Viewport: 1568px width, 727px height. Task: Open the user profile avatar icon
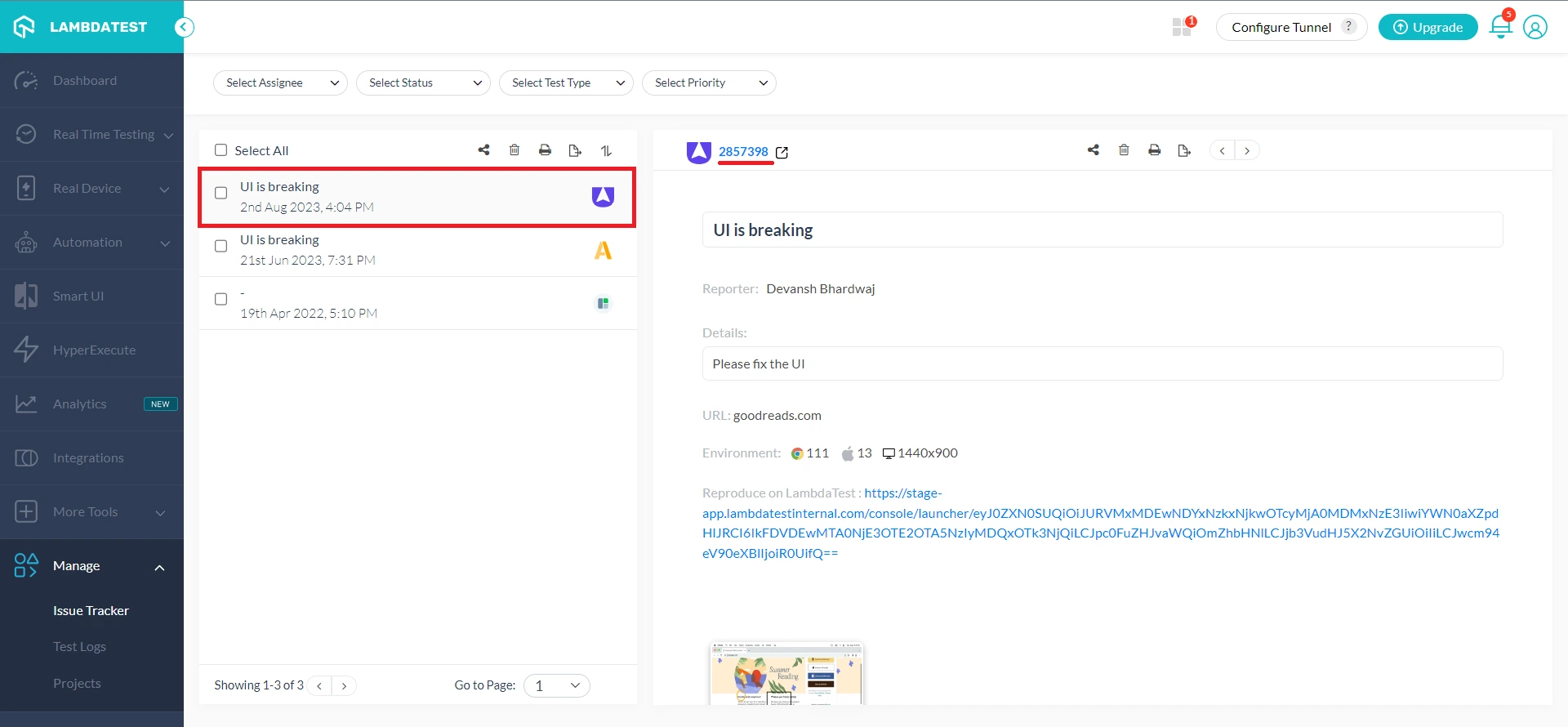pos(1535,27)
